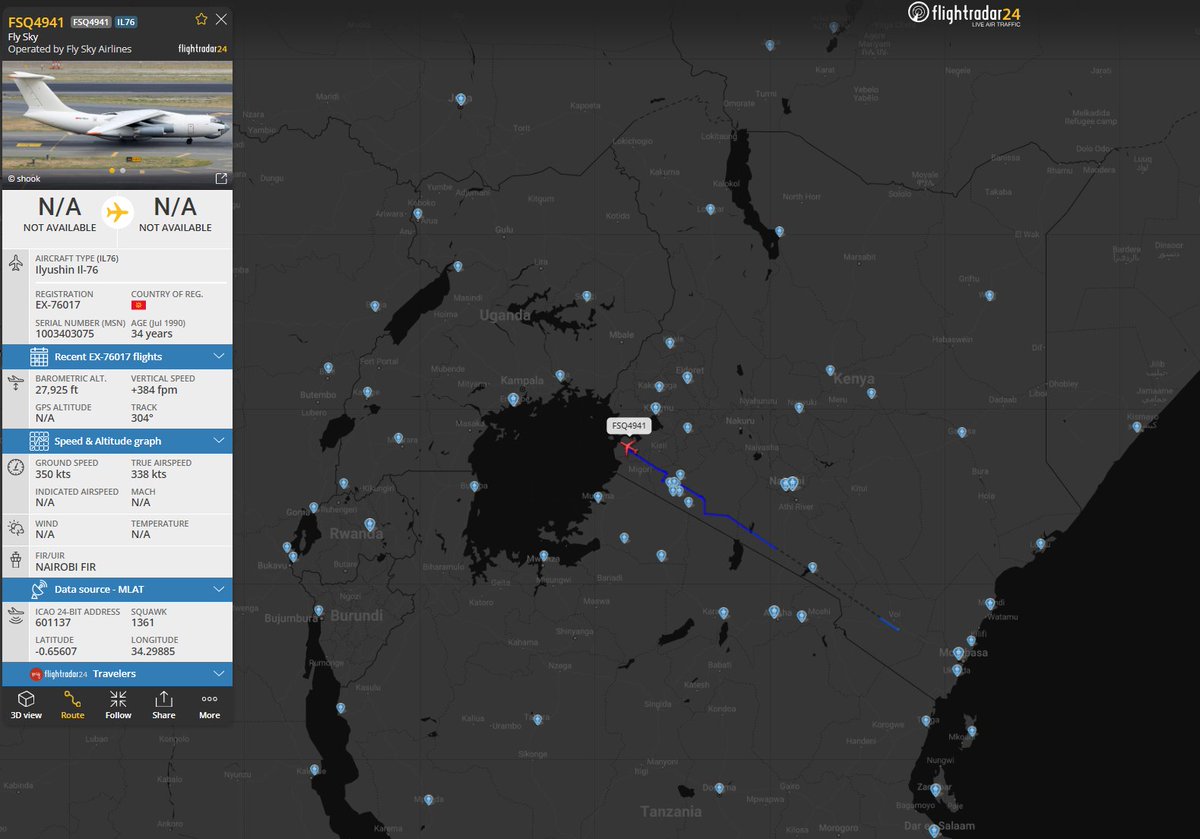This screenshot has width=1200, height=839.
Task: Click the FSQ4941 map label
Action: [x=630, y=426]
